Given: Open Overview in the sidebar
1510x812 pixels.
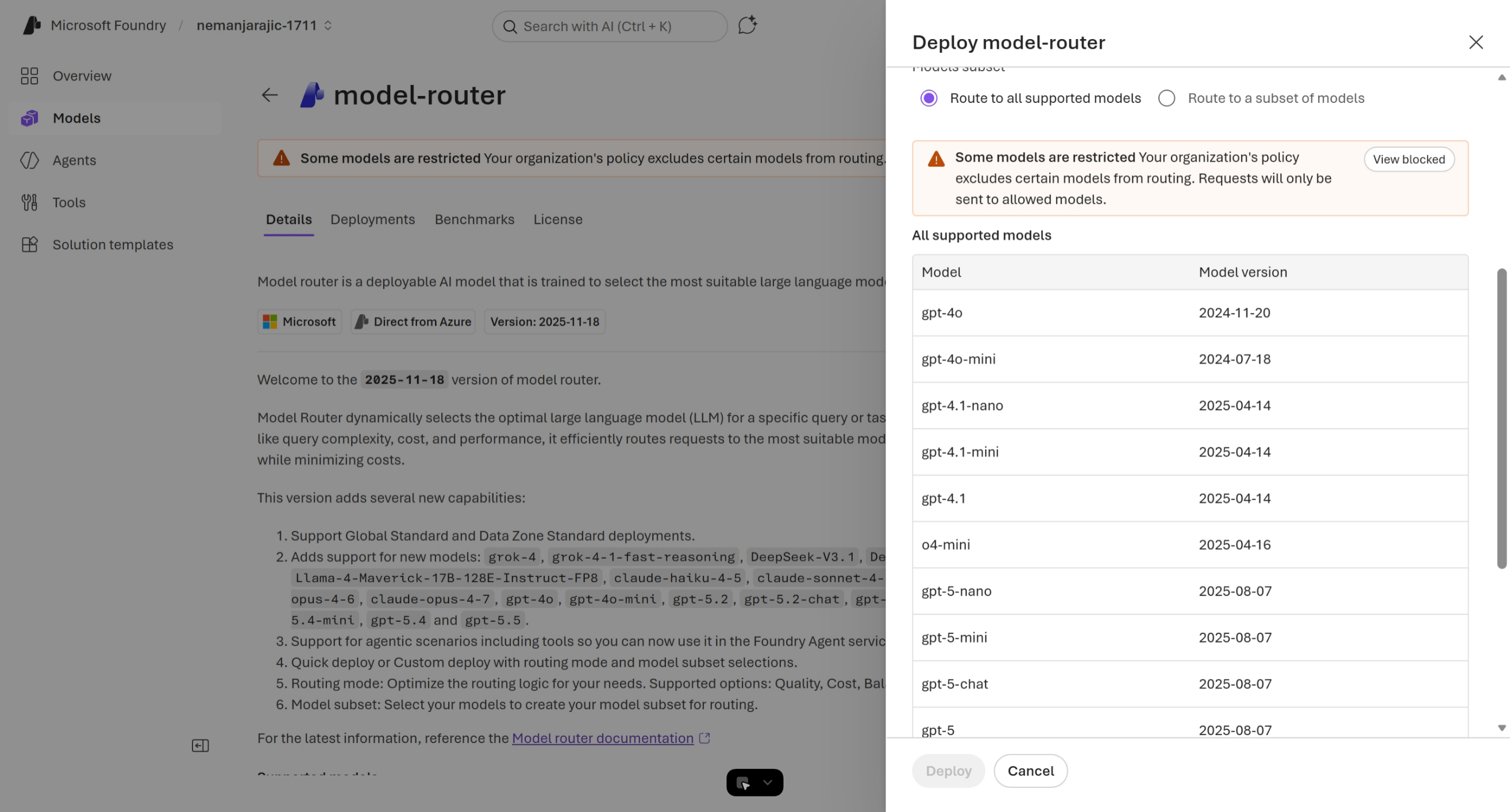Looking at the screenshot, I should pos(115,76).
